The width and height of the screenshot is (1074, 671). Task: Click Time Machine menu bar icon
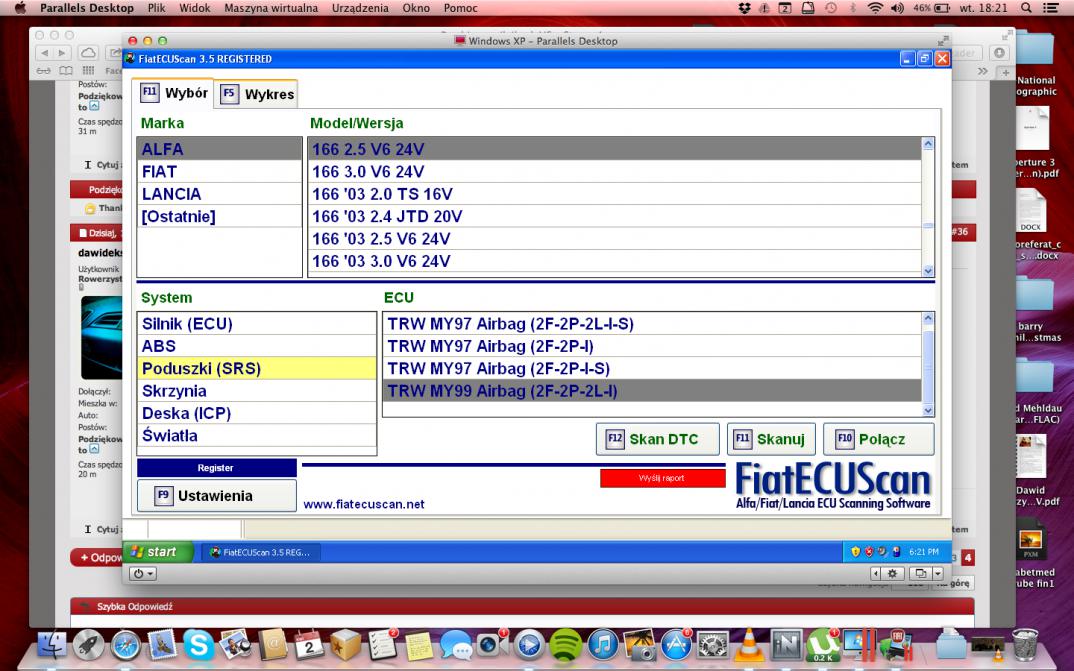pyautogui.click(x=831, y=8)
